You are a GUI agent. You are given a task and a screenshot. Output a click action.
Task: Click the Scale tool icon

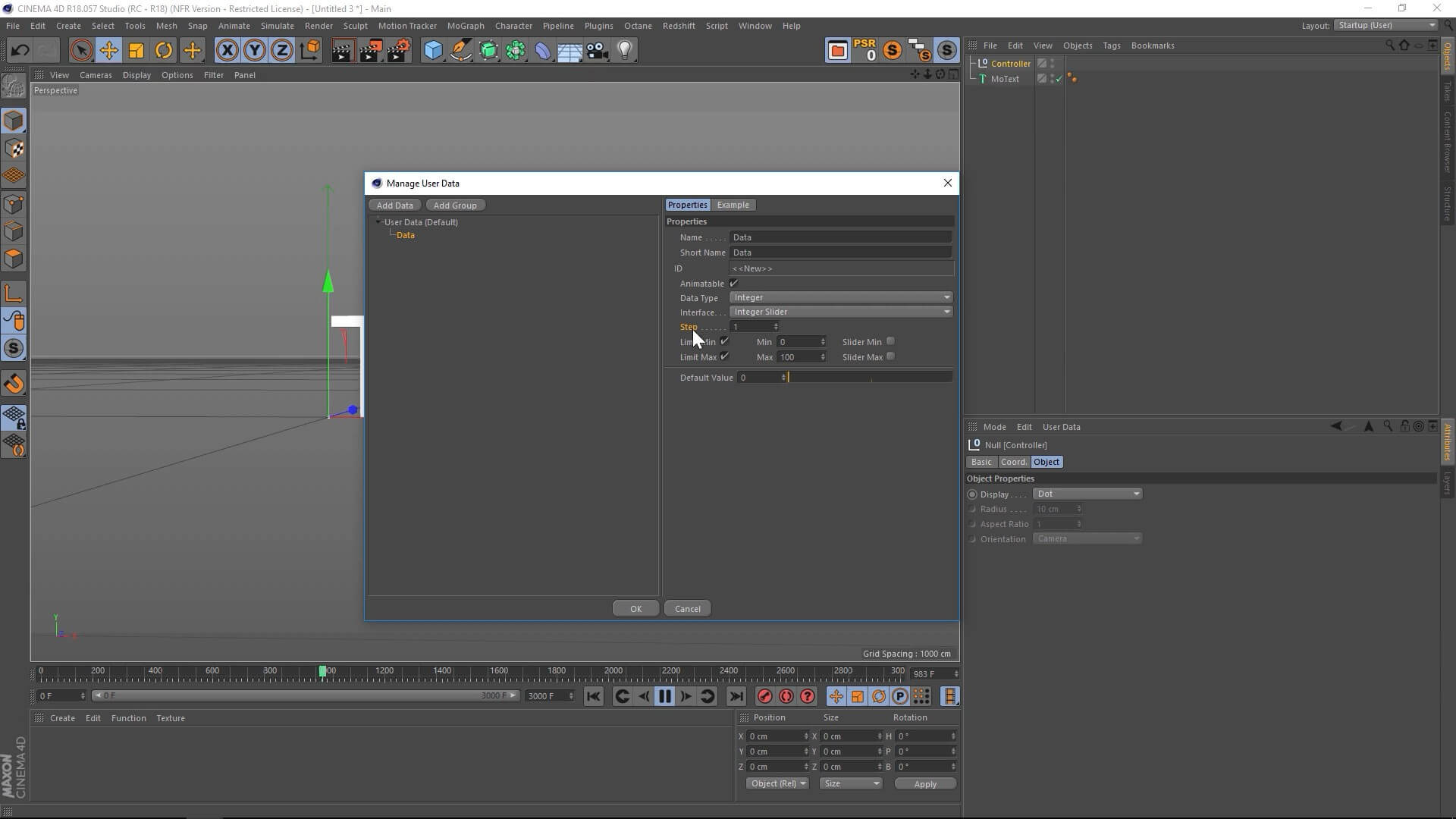coord(136,51)
